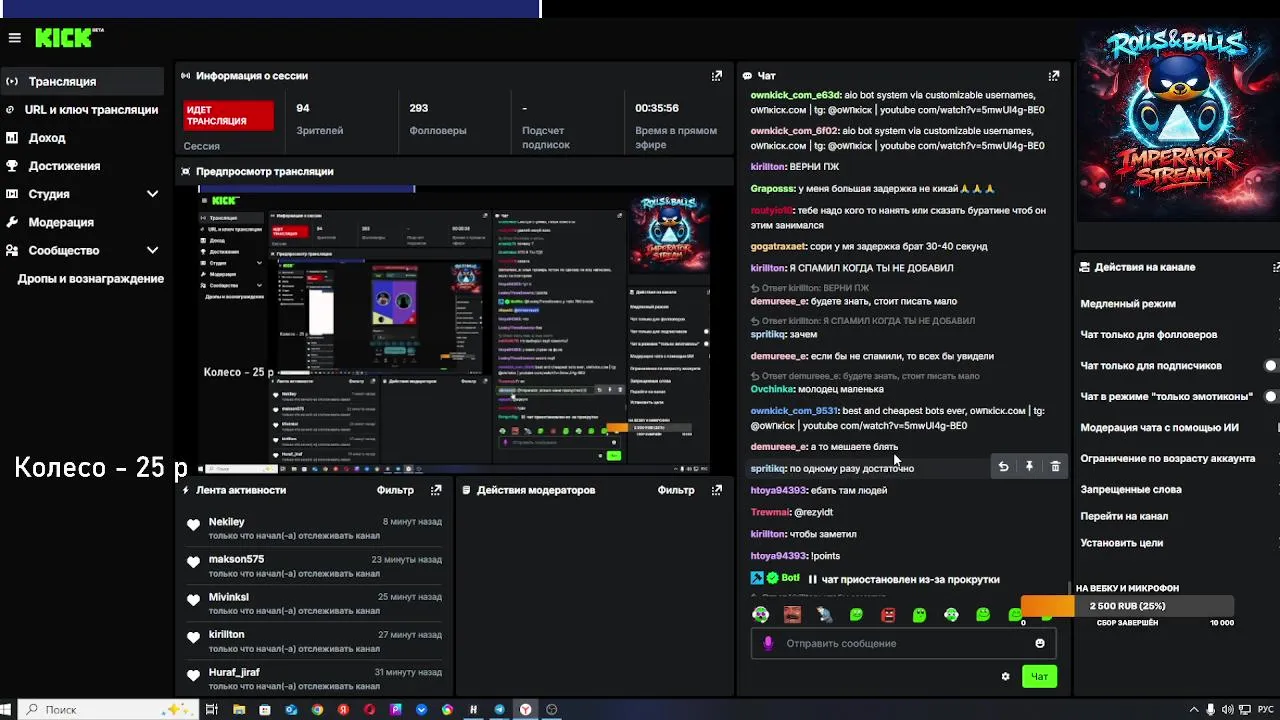Click Установить цели in channel actions

click(x=1121, y=543)
